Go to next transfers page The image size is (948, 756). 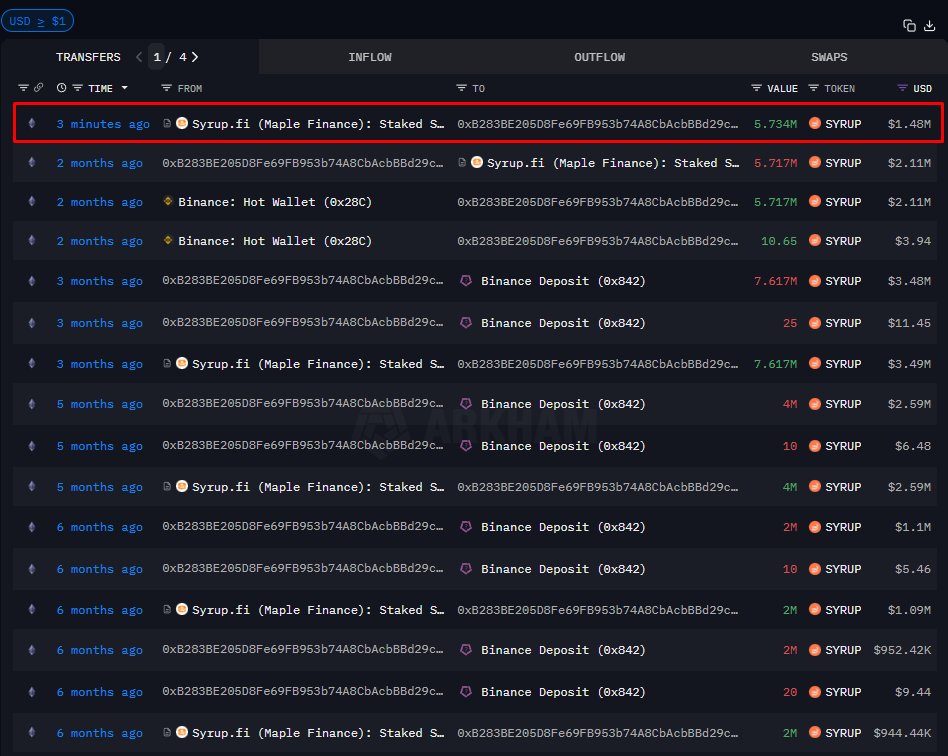pos(195,57)
